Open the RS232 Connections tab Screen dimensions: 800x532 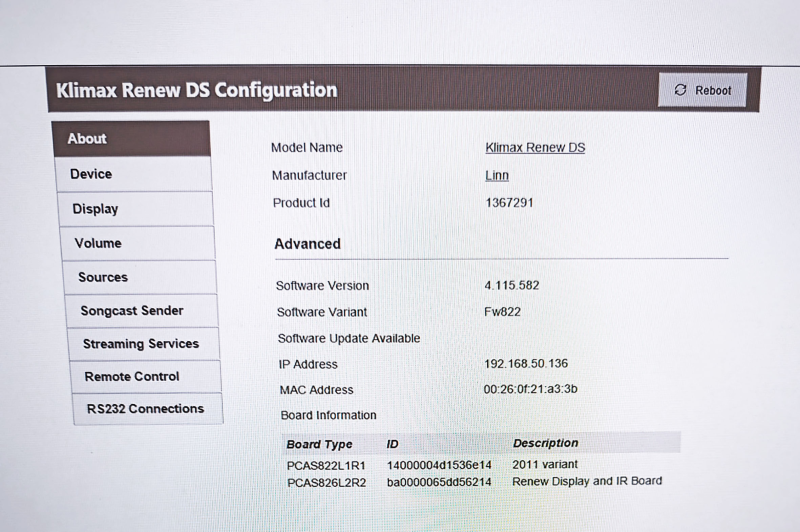coord(148,409)
